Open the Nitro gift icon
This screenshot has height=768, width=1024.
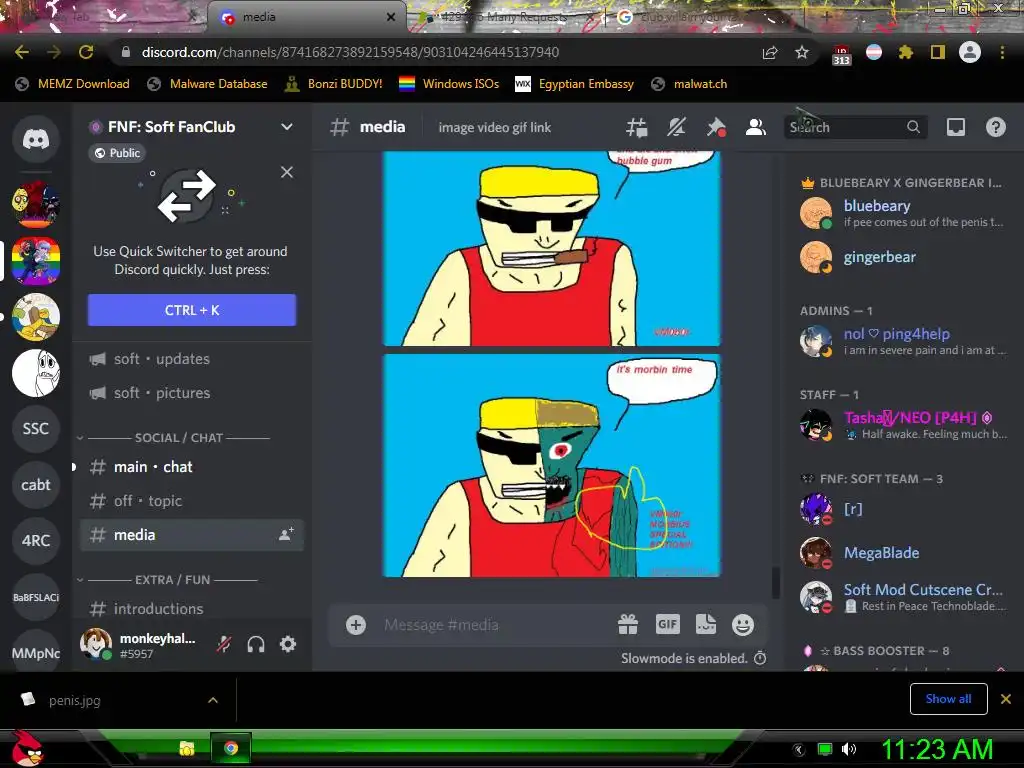point(628,625)
